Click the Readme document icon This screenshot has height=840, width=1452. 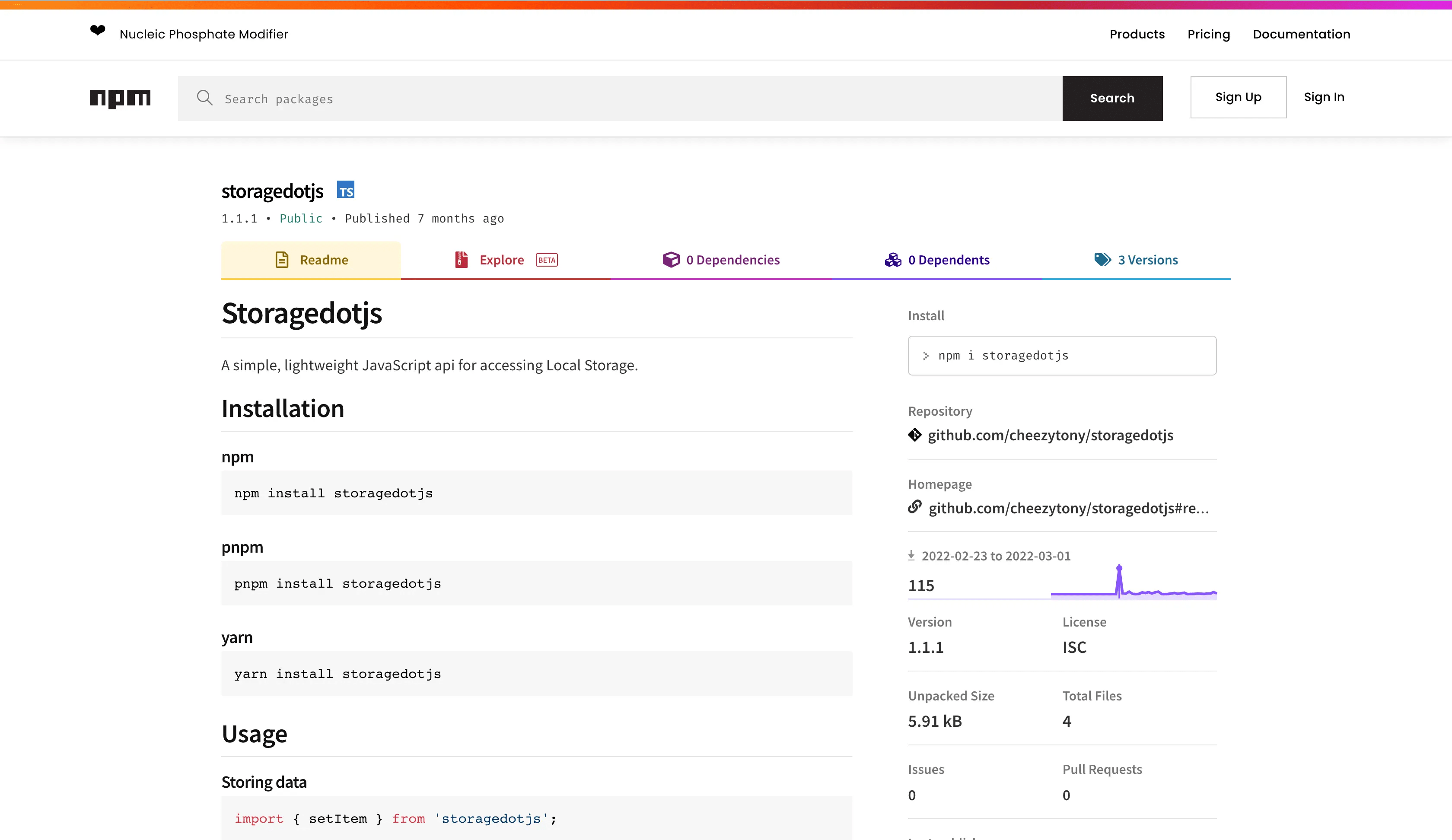click(x=282, y=260)
